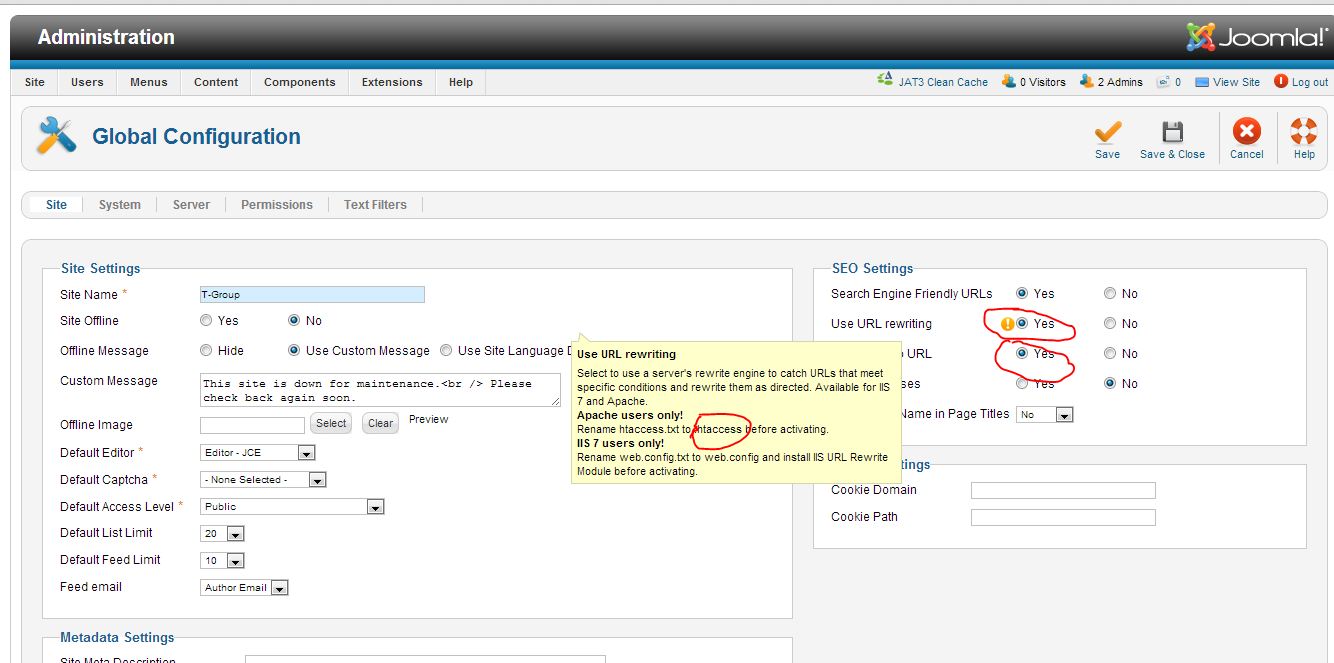Open the Default Captcha dropdown
1334x663 pixels.
[263, 480]
